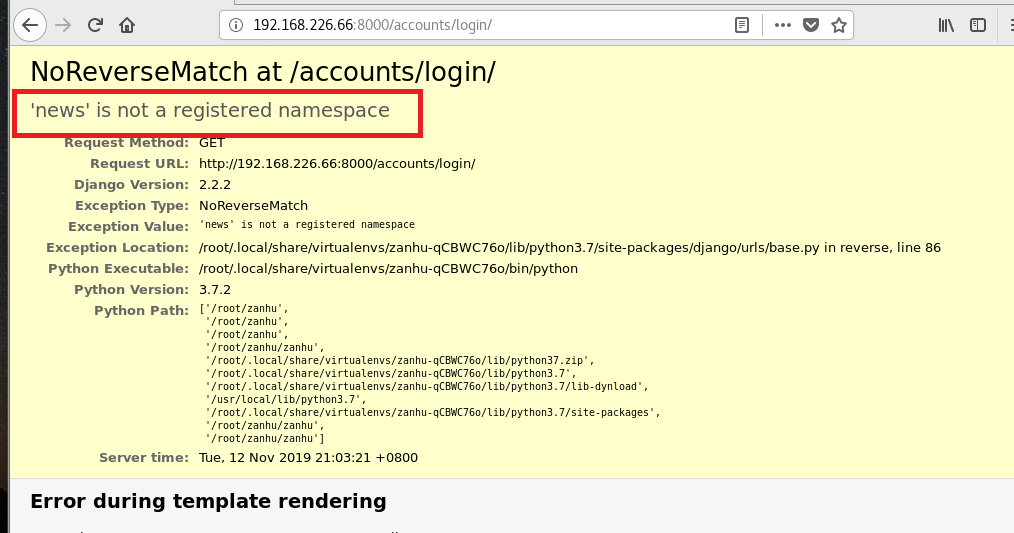The width and height of the screenshot is (1014, 533).
Task: Toggle reader view in address bar
Action: coord(742,25)
